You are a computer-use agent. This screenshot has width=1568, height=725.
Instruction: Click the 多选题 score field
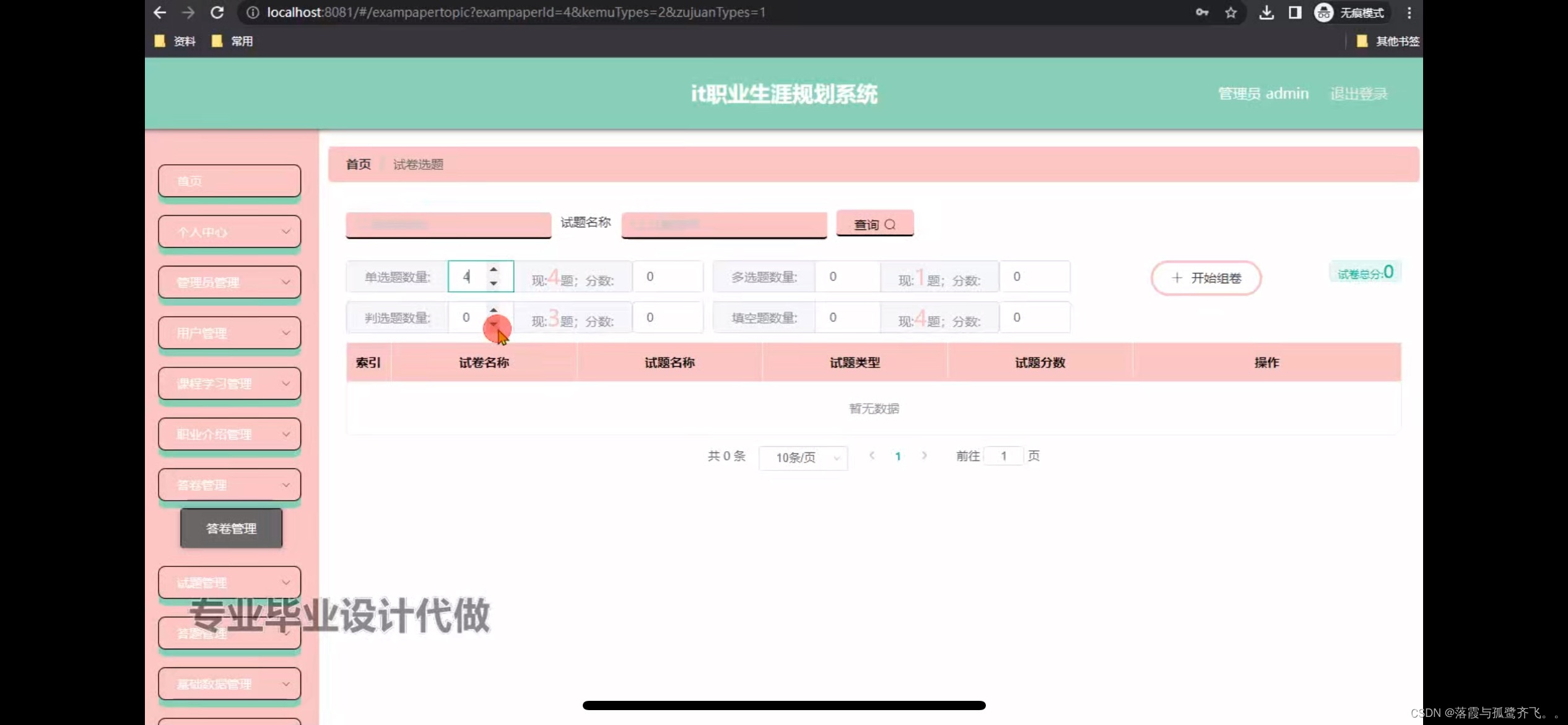[x=1035, y=276]
